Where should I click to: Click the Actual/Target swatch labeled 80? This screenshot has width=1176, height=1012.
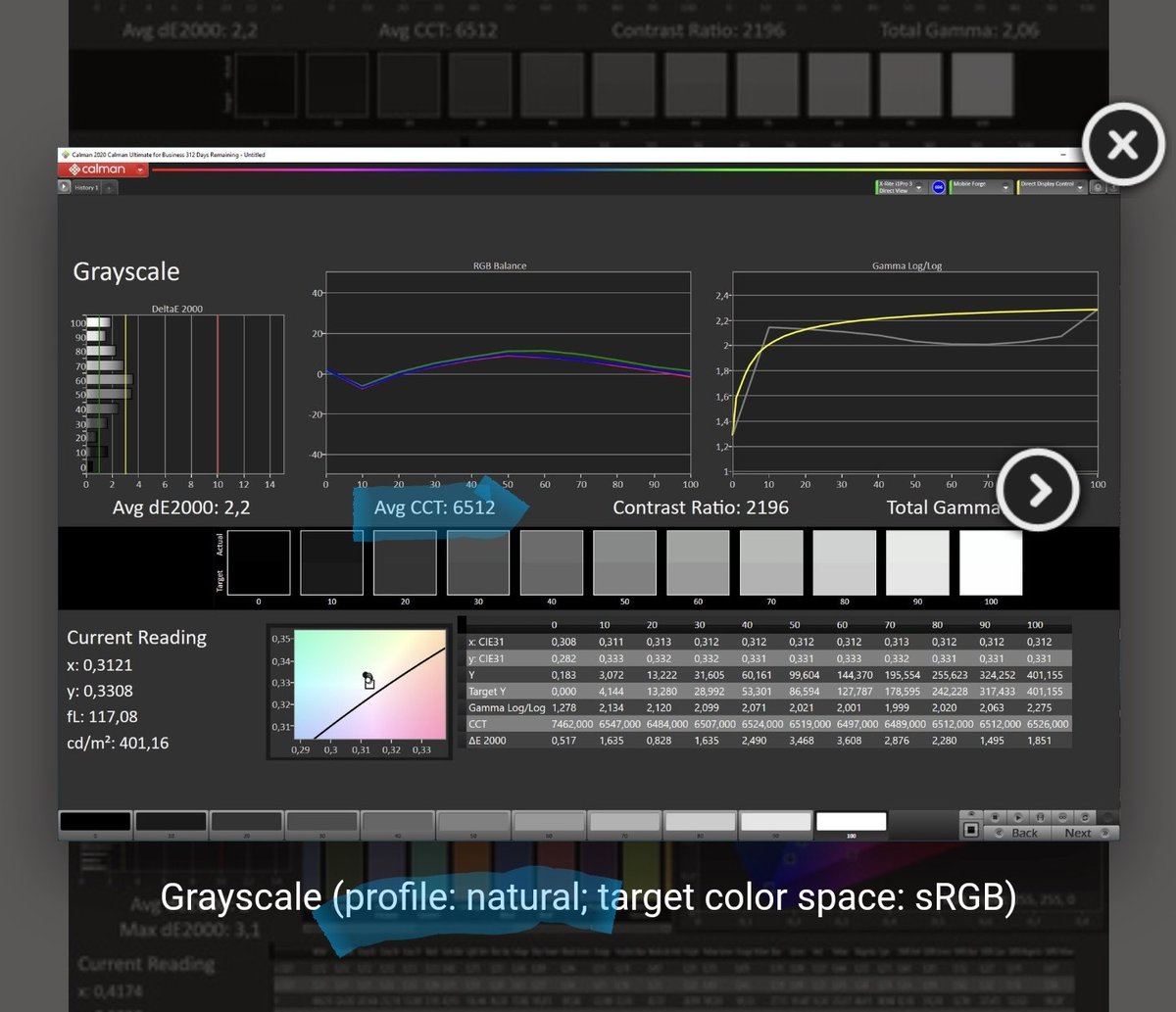click(x=845, y=562)
